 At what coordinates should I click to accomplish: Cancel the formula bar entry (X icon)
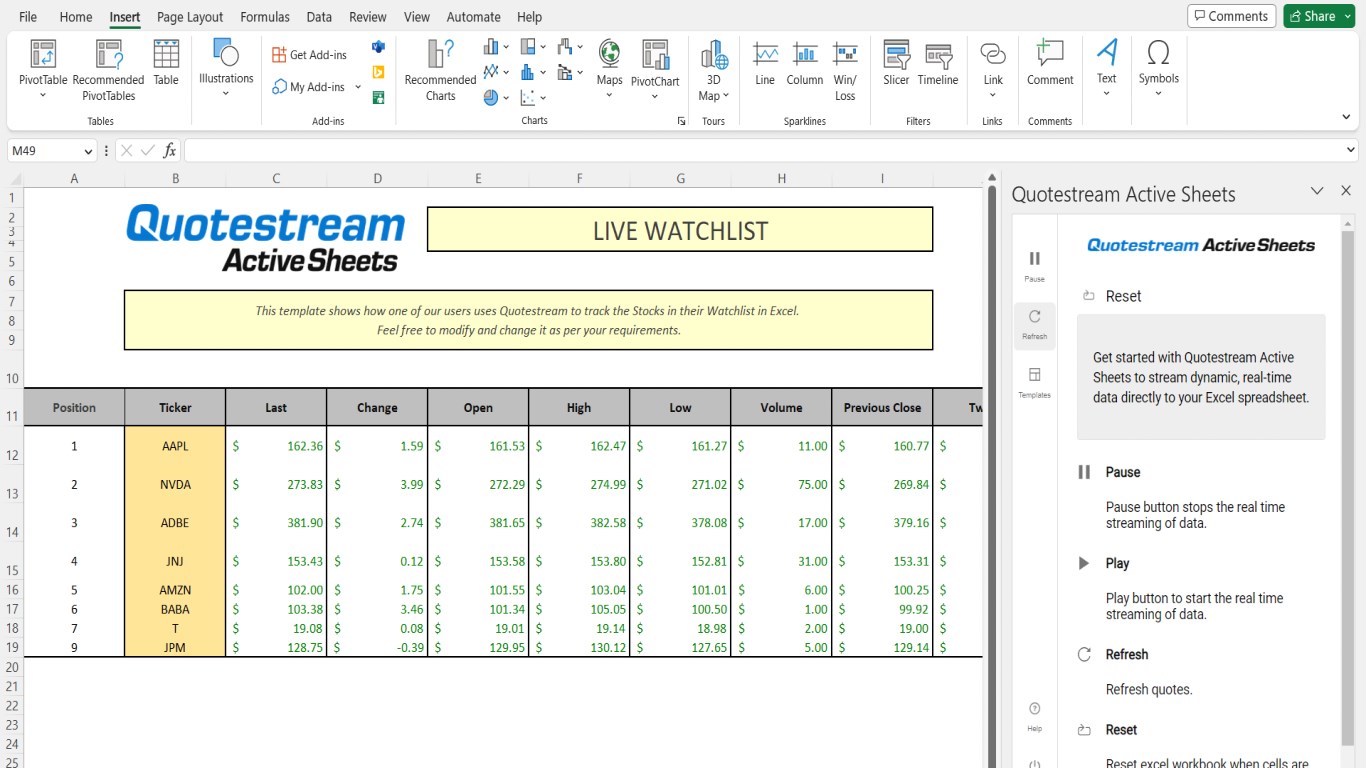pos(126,150)
